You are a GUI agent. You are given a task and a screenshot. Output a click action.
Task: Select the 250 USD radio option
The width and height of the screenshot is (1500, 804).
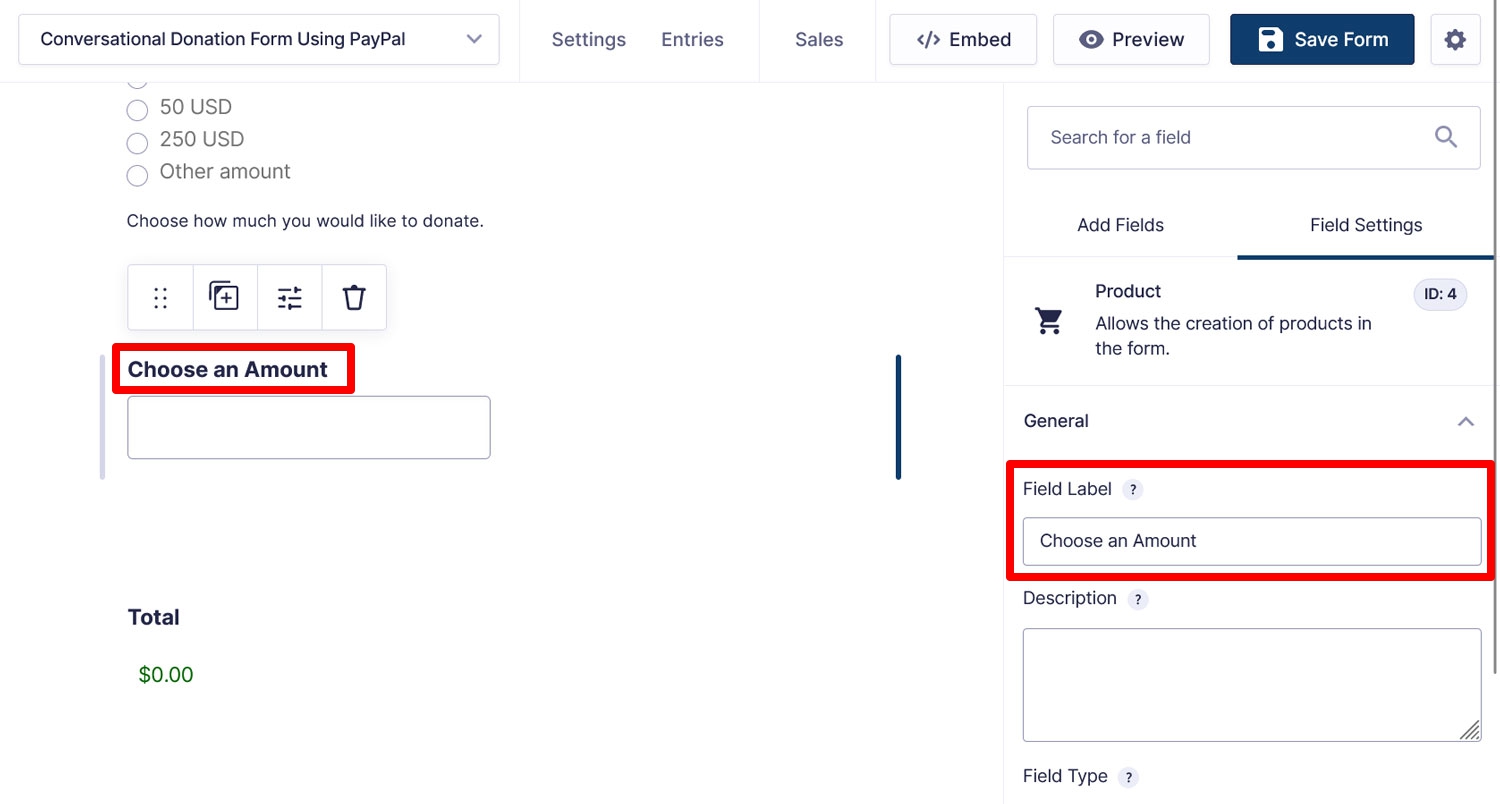(137, 142)
